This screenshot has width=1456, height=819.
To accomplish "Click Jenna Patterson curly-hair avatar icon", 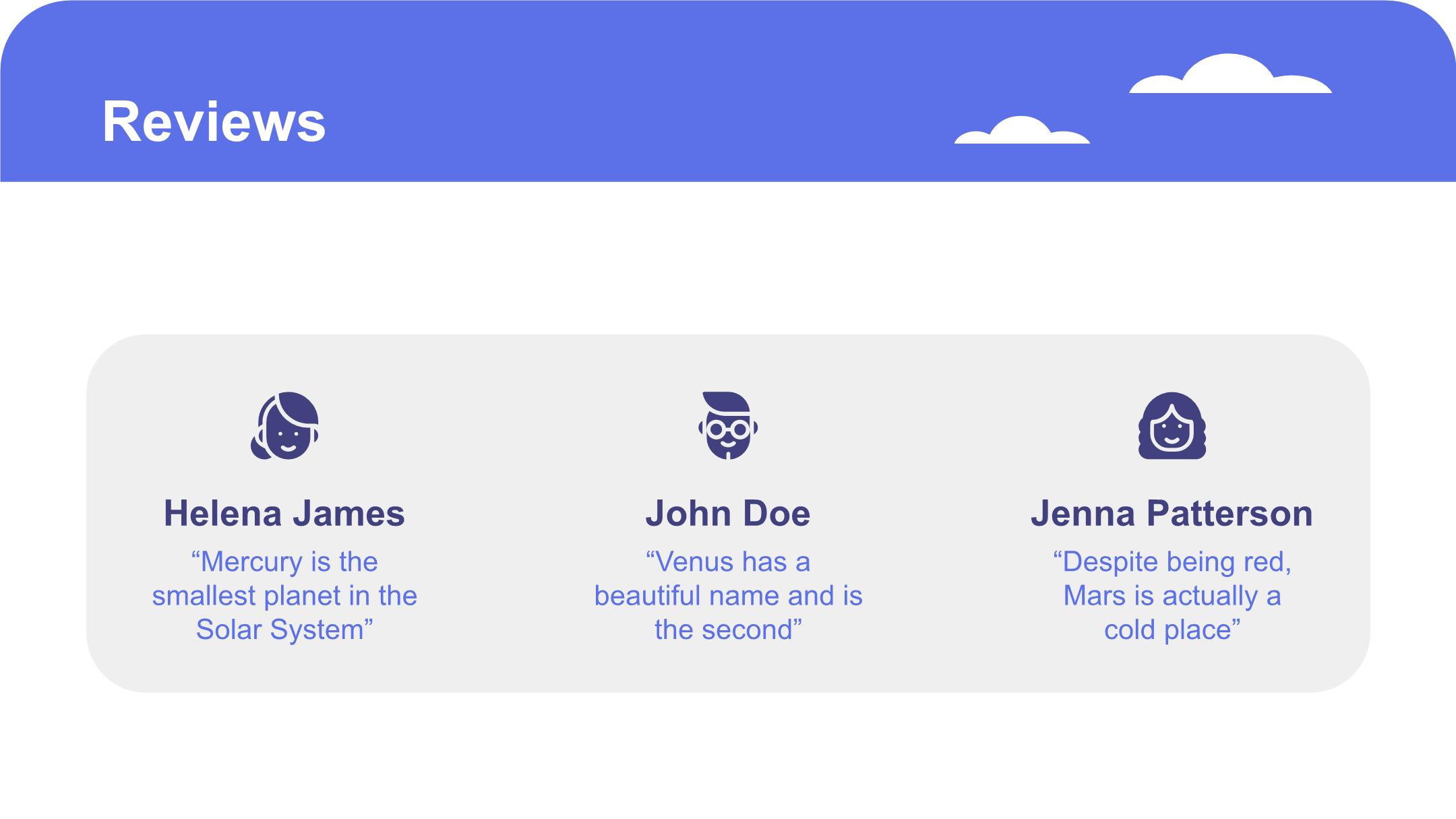I will [x=1172, y=425].
